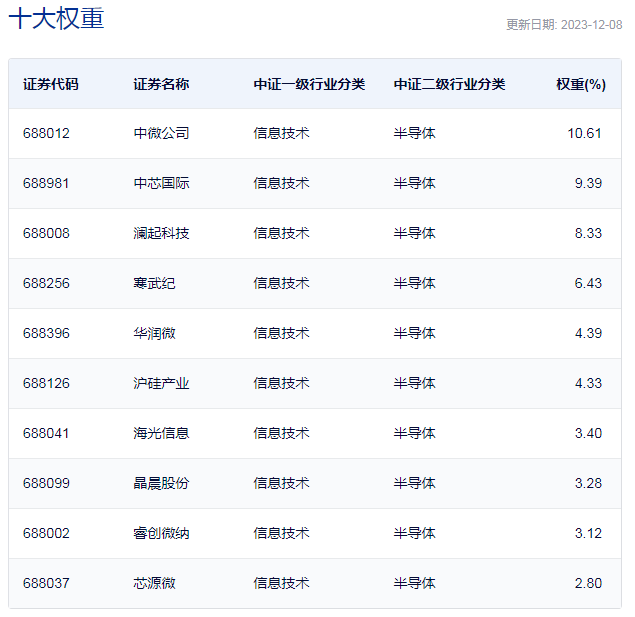This screenshot has width=635, height=617.
Task: Click the 证券名称 column header
Action: tap(161, 84)
